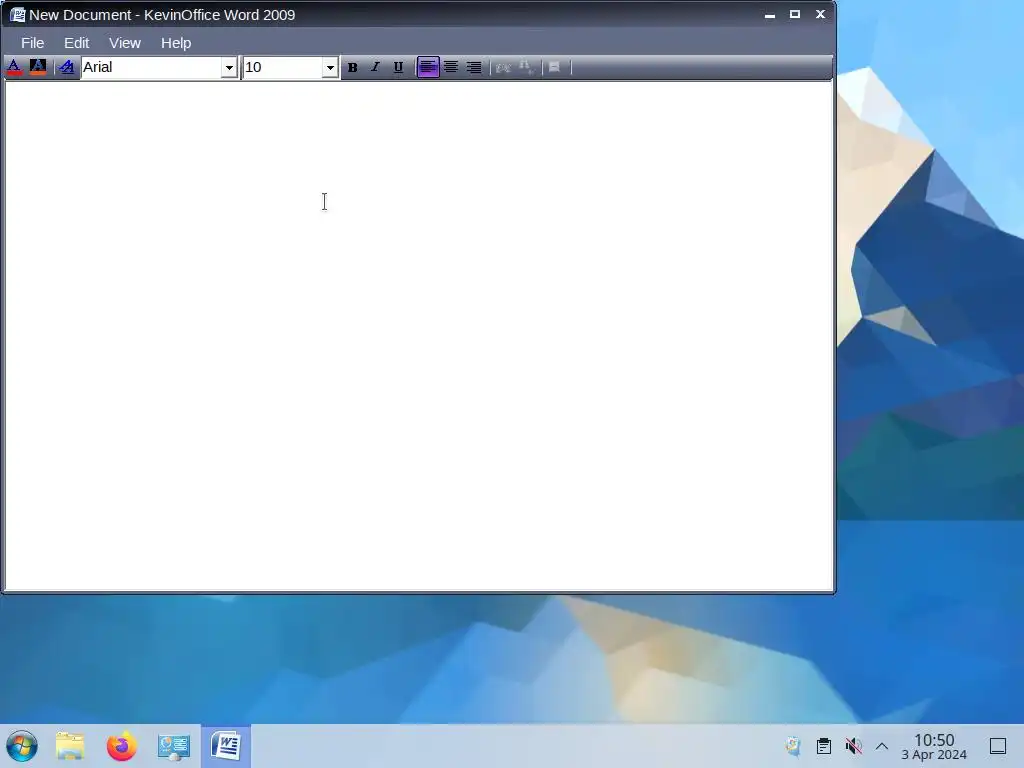Viewport: 1024px width, 768px height.
Task: Click the red-underlined font color icon
Action: click(14, 67)
